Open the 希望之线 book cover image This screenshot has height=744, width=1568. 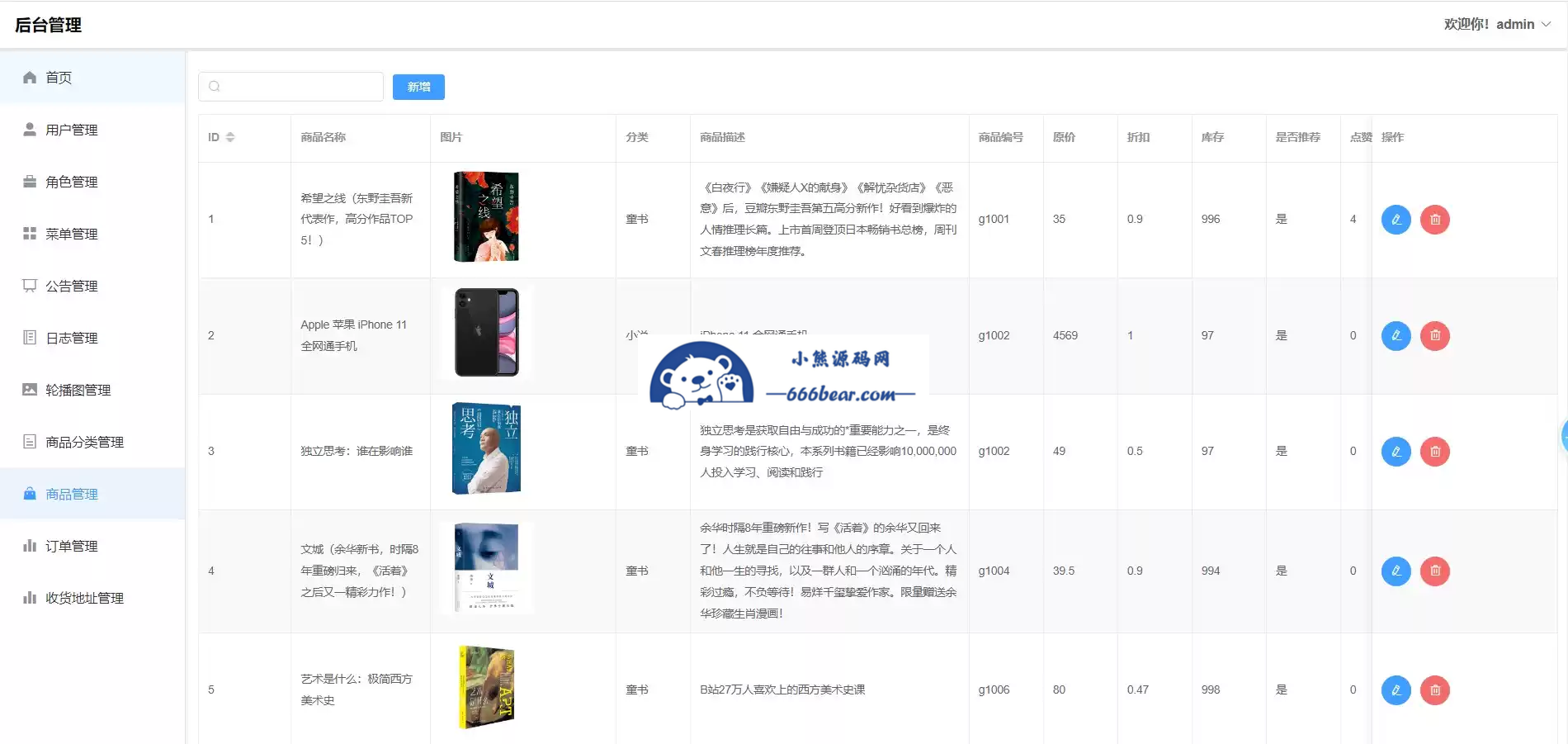click(x=486, y=216)
